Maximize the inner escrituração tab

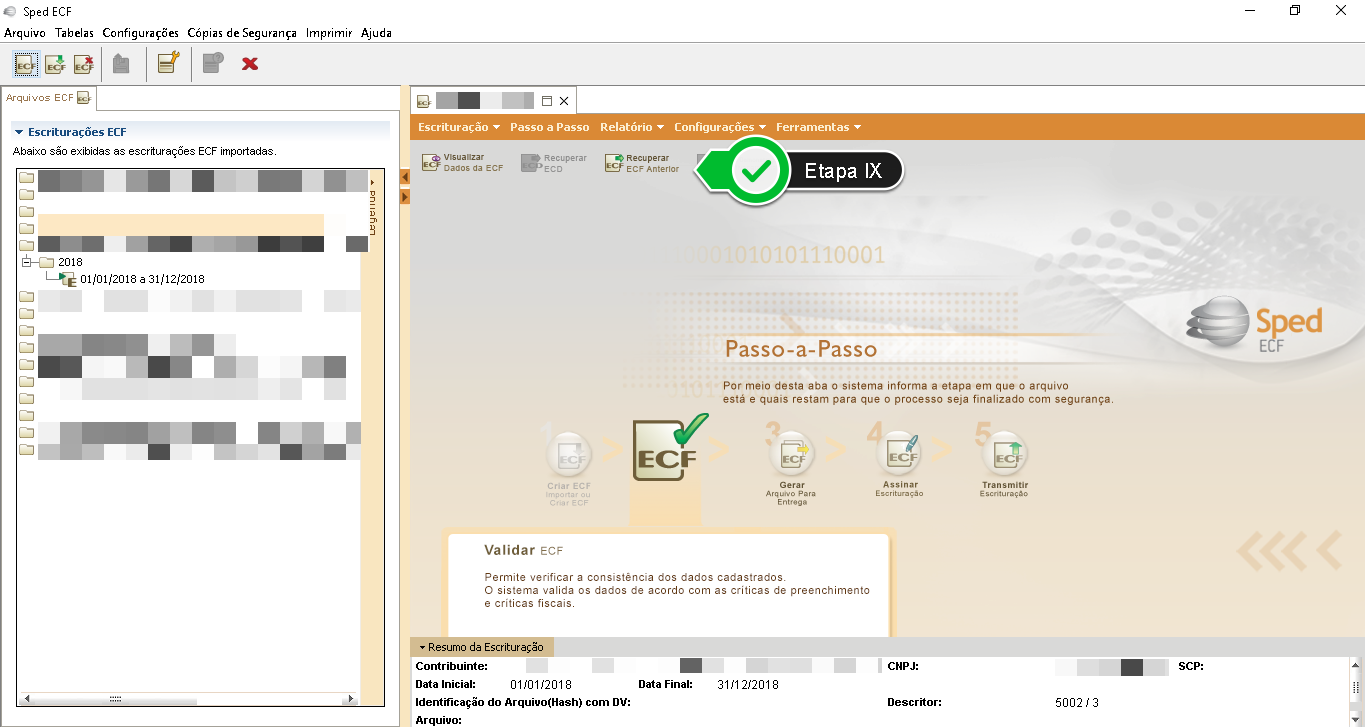pyautogui.click(x=547, y=101)
